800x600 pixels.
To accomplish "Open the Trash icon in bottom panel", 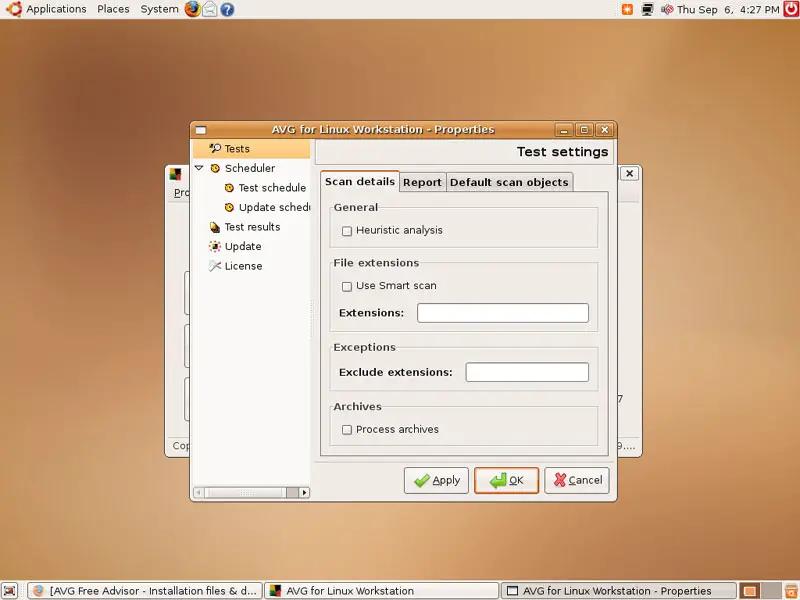I will pyautogui.click(x=791, y=591).
